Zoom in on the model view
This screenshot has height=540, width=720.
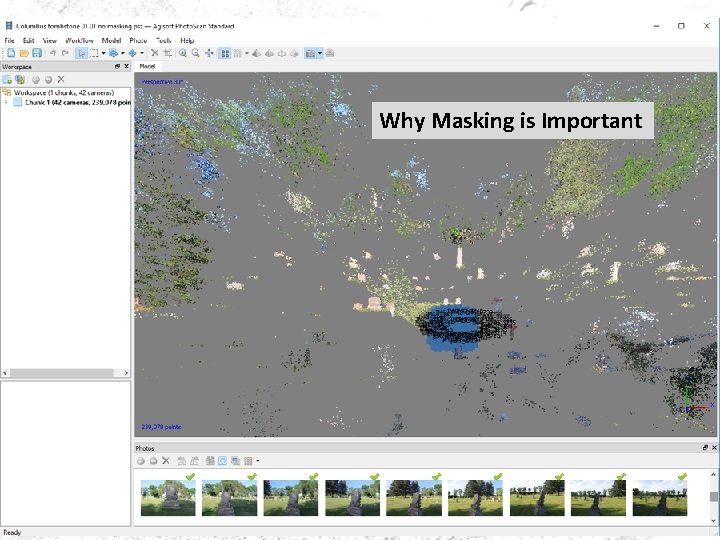pos(183,53)
